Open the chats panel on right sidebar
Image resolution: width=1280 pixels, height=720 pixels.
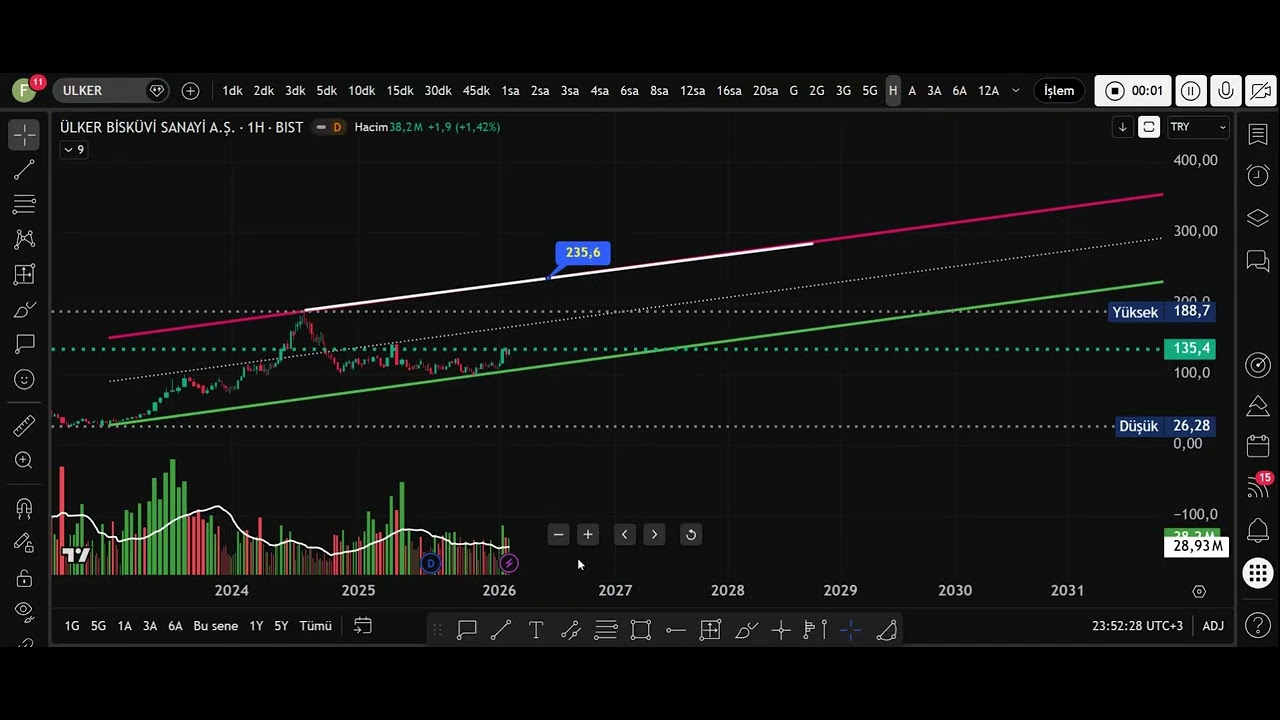1258,261
